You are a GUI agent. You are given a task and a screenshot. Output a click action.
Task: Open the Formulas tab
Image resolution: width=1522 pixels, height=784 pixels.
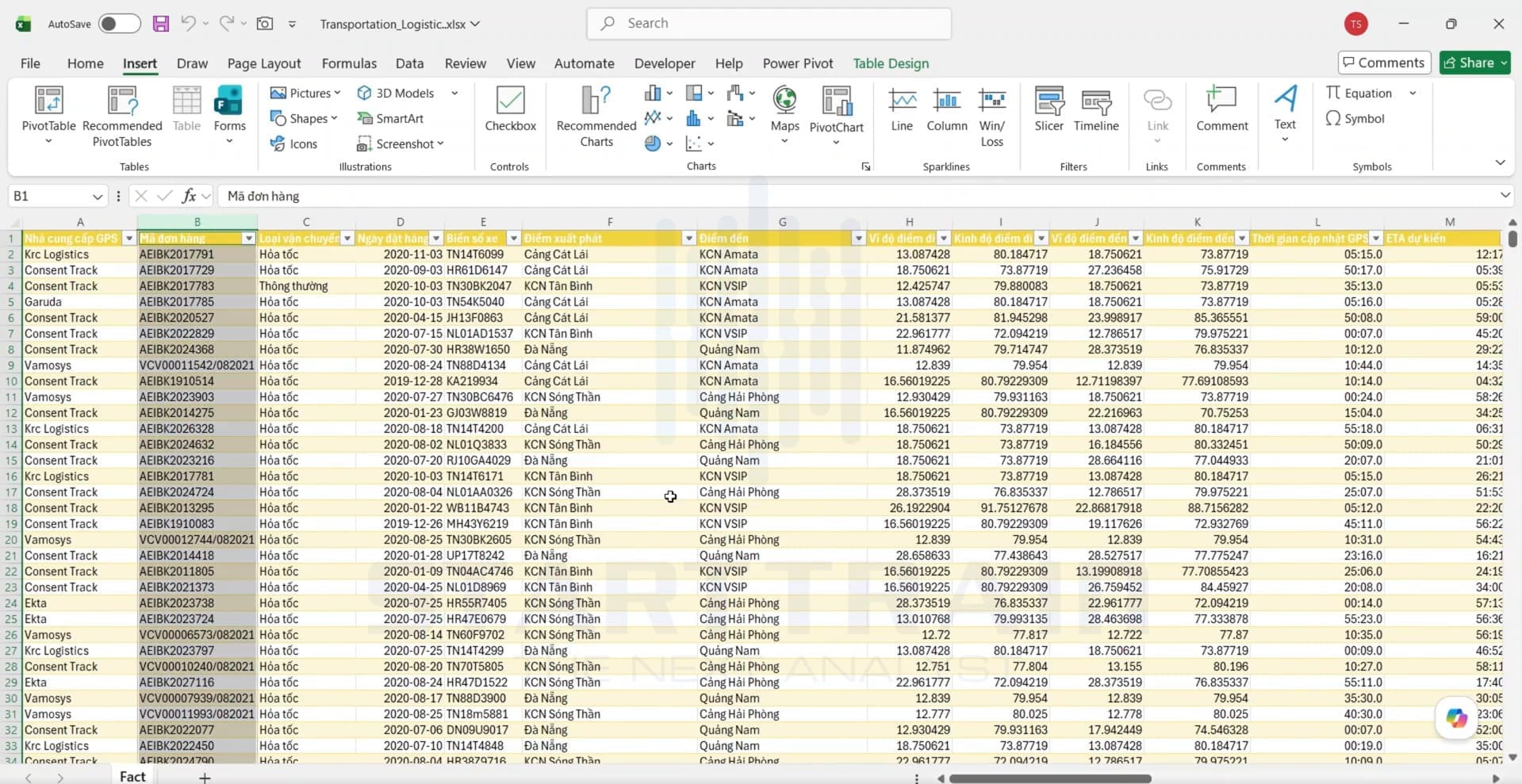point(349,63)
